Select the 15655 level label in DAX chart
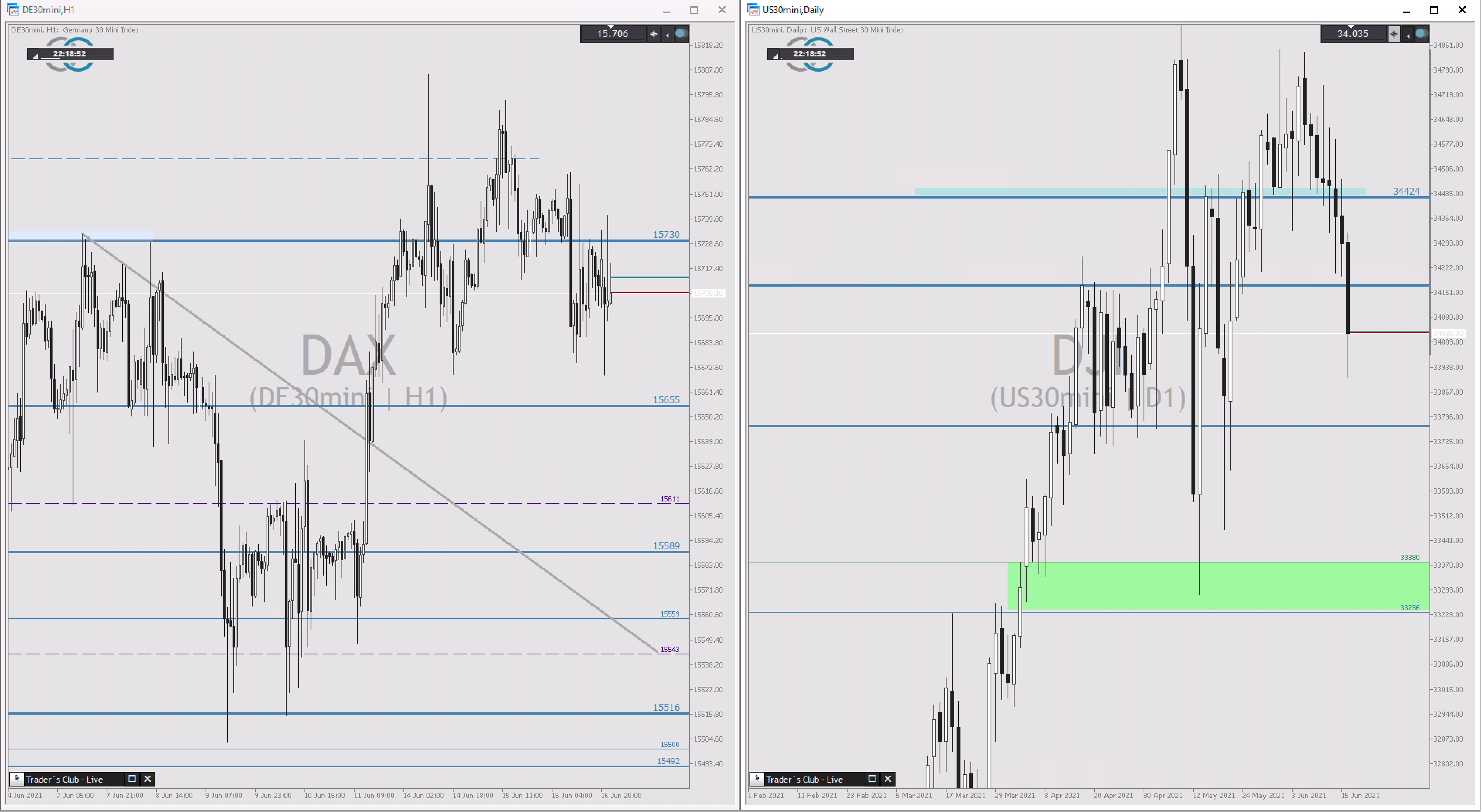This screenshot has height=812, width=1482. coord(666,400)
